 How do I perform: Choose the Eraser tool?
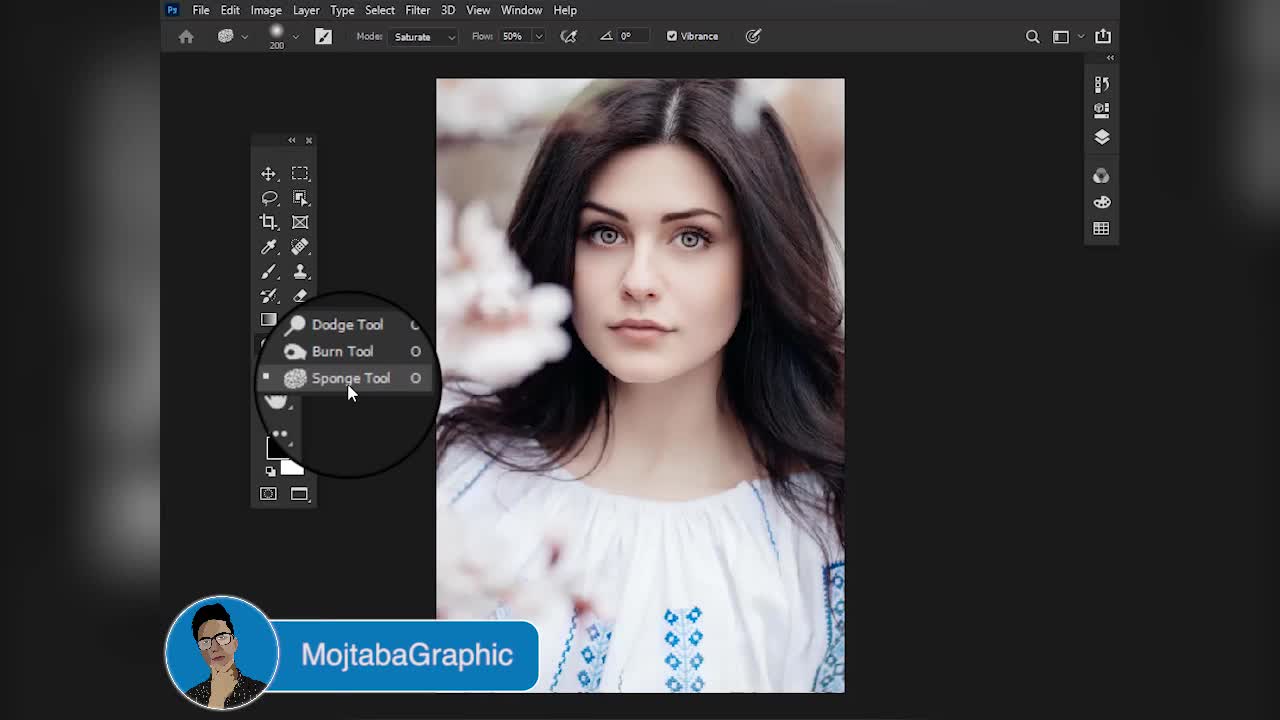(300, 296)
